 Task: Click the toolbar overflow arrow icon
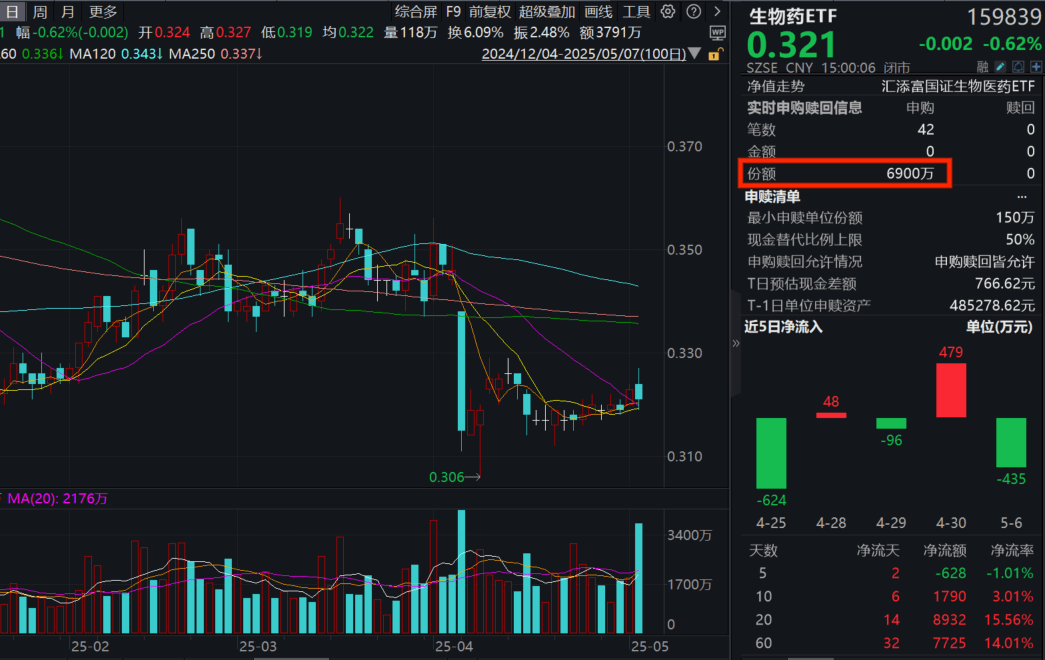[716, 11]
